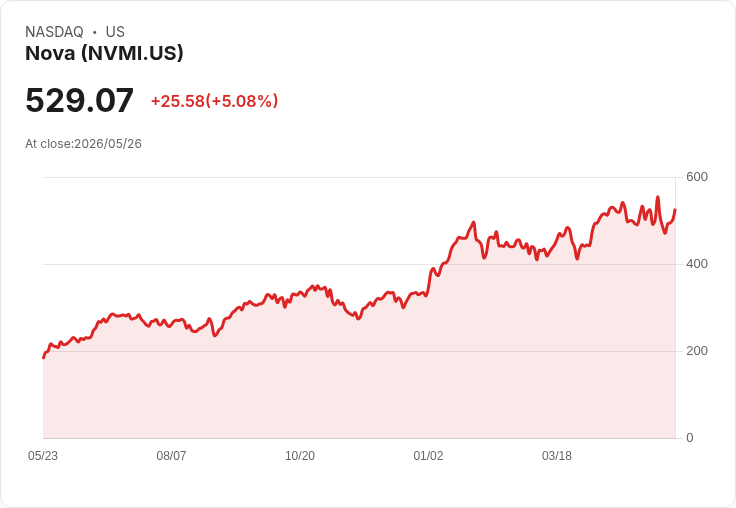736x508 pixels.
Task: Click the 05/23 x-axis date label
Action: coord(43,455)
